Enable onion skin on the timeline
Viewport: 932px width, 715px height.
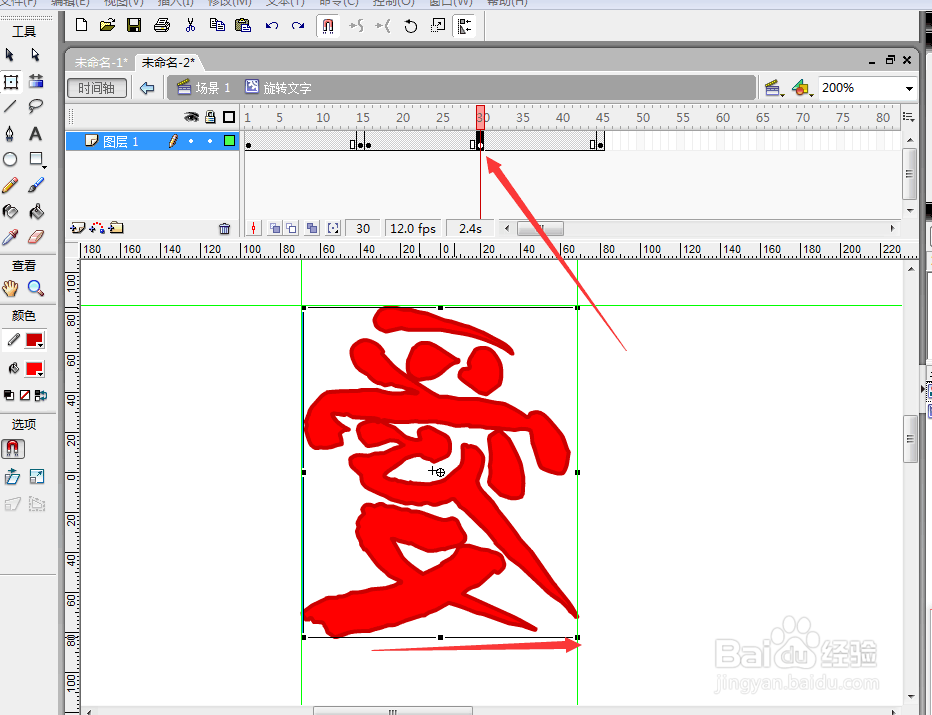point(274,227)
